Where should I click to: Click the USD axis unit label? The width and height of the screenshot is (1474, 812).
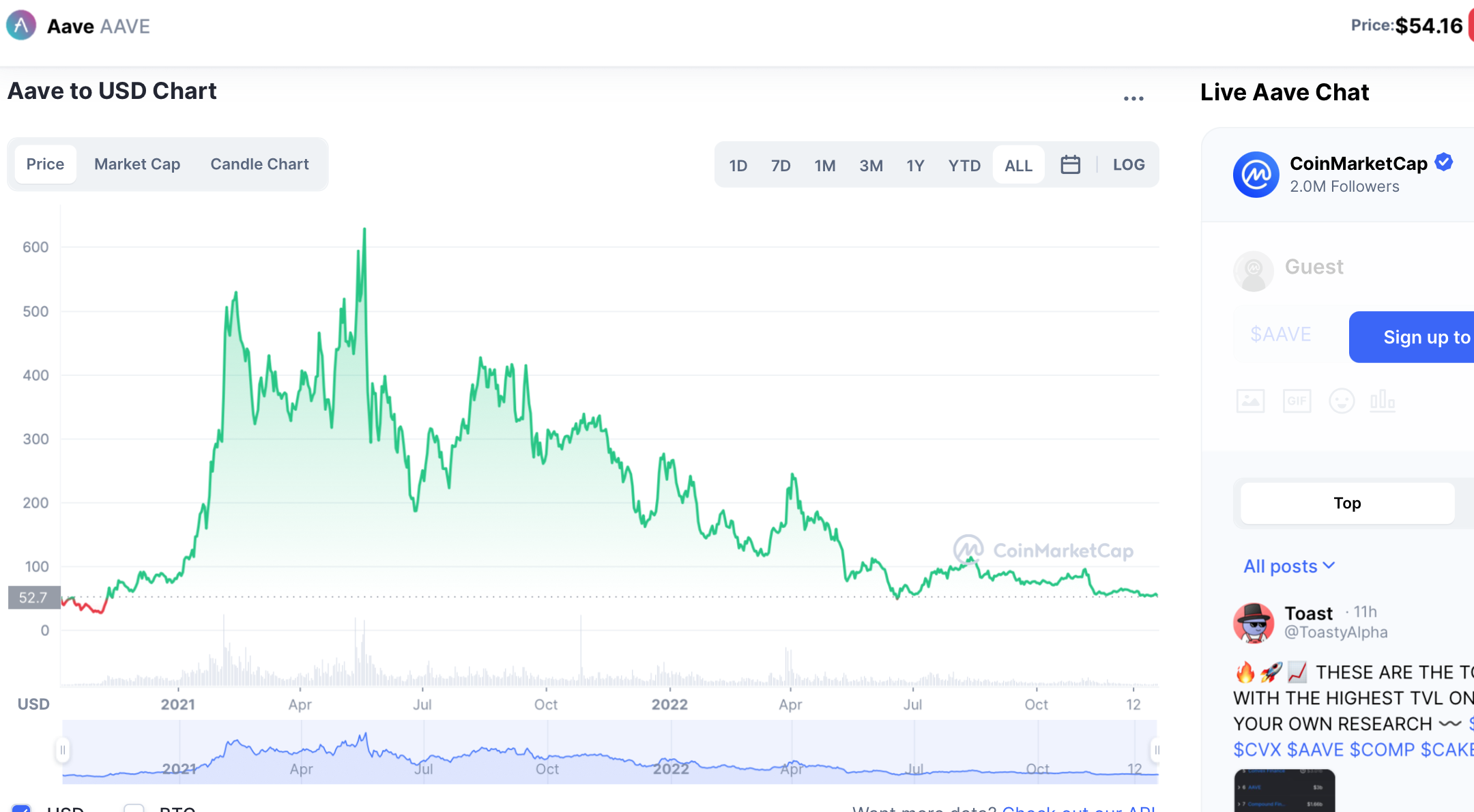click(33, 704)
